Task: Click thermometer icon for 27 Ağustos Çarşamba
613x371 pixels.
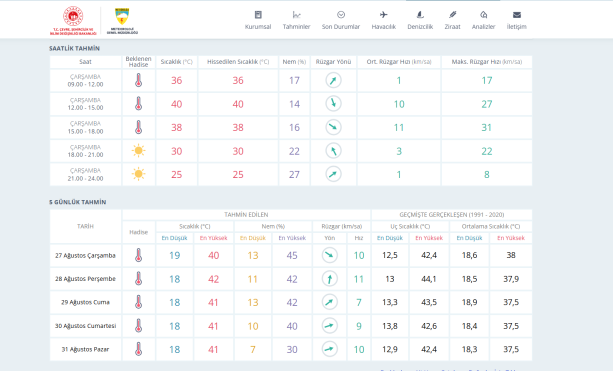Action: pos(138,255)
